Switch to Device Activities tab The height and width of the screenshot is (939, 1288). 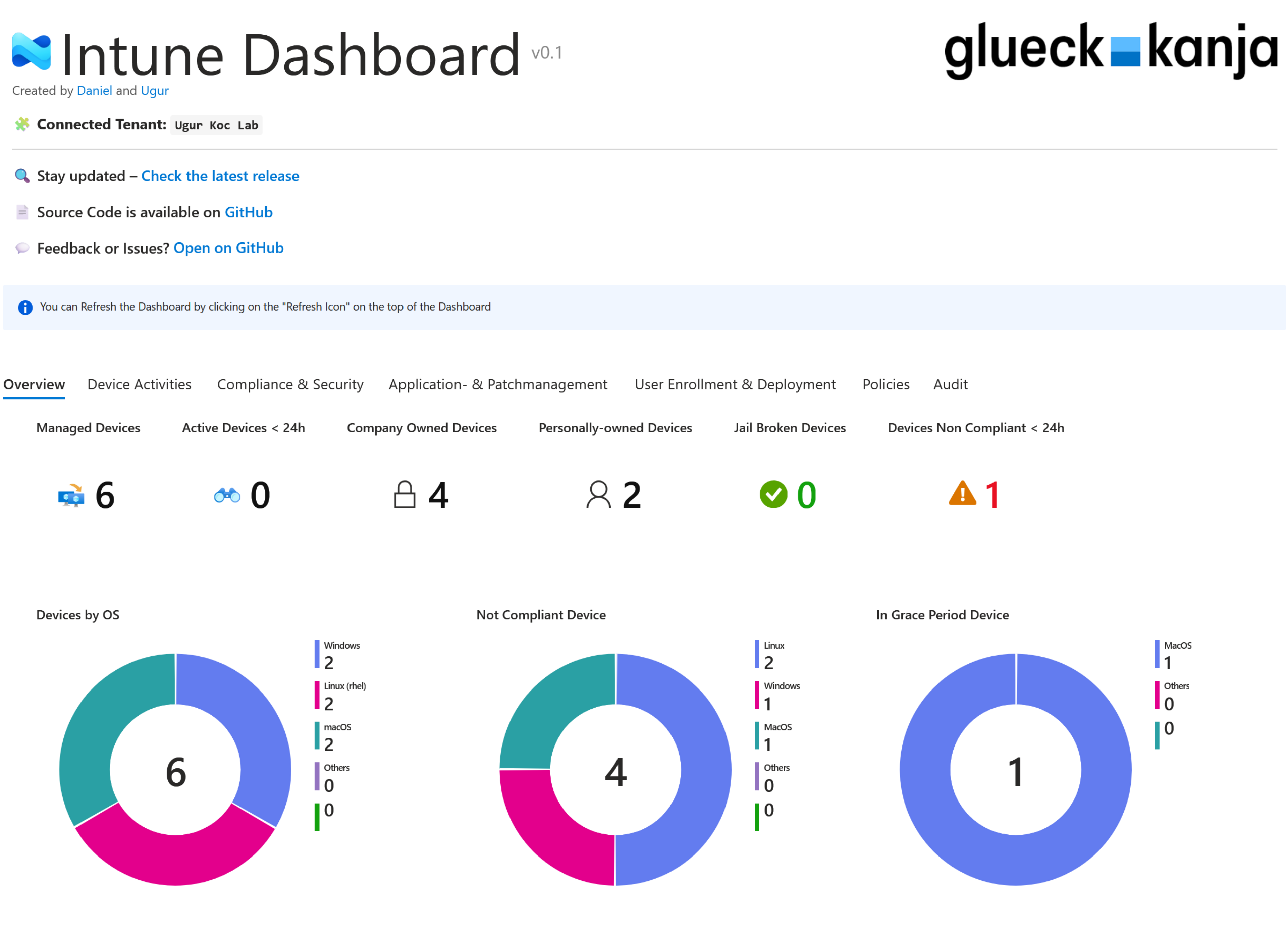click(x=139, y=384)
